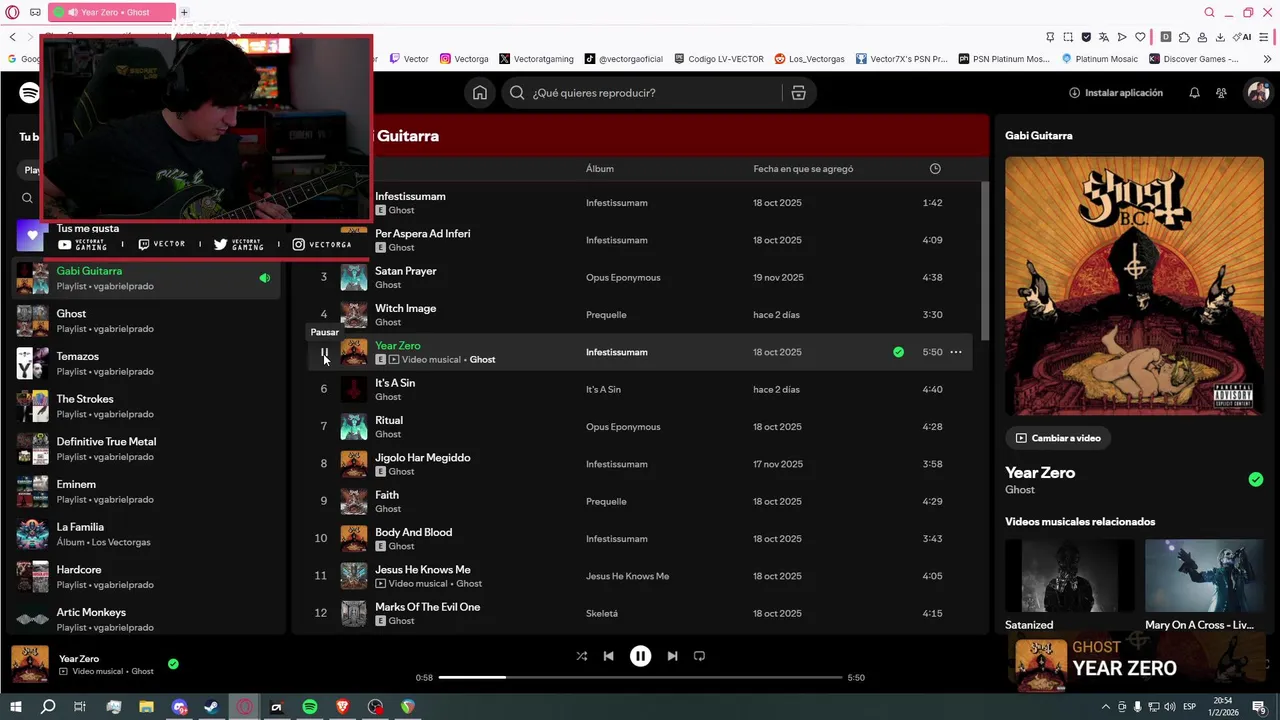Image resolution: width=1280 pixels, height=720 pixels.
Task: Open the Eminem playlist
Action: 148,492
